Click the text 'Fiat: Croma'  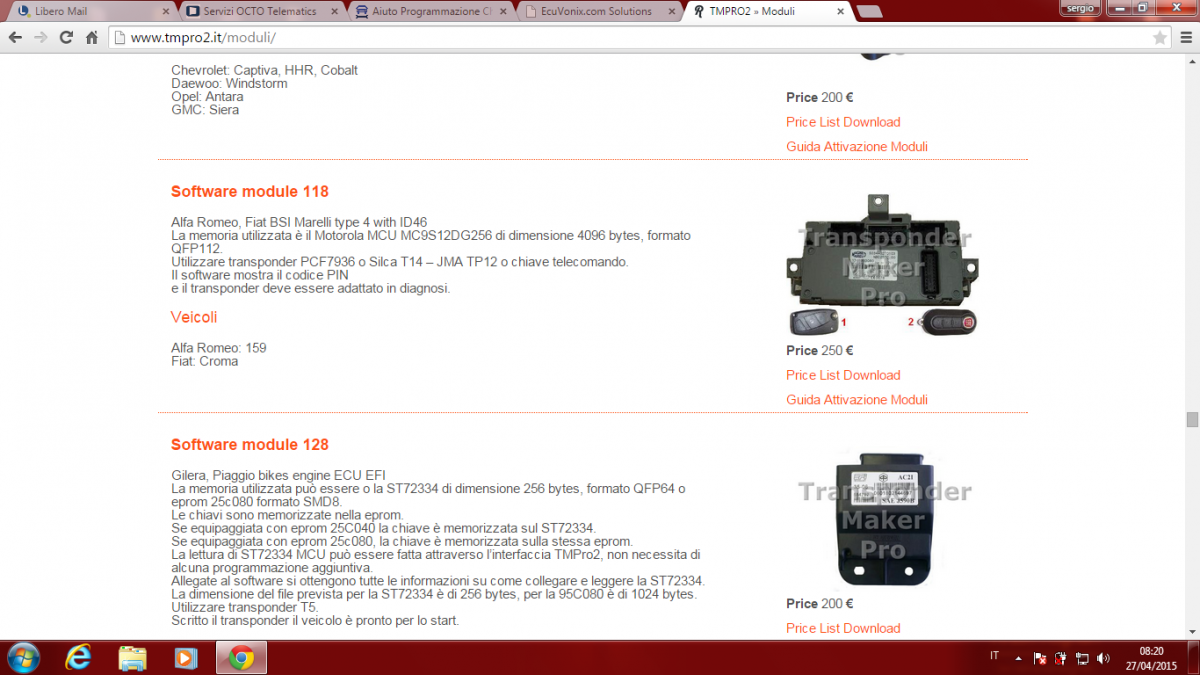pyautogui.click(x=205, y=361)
